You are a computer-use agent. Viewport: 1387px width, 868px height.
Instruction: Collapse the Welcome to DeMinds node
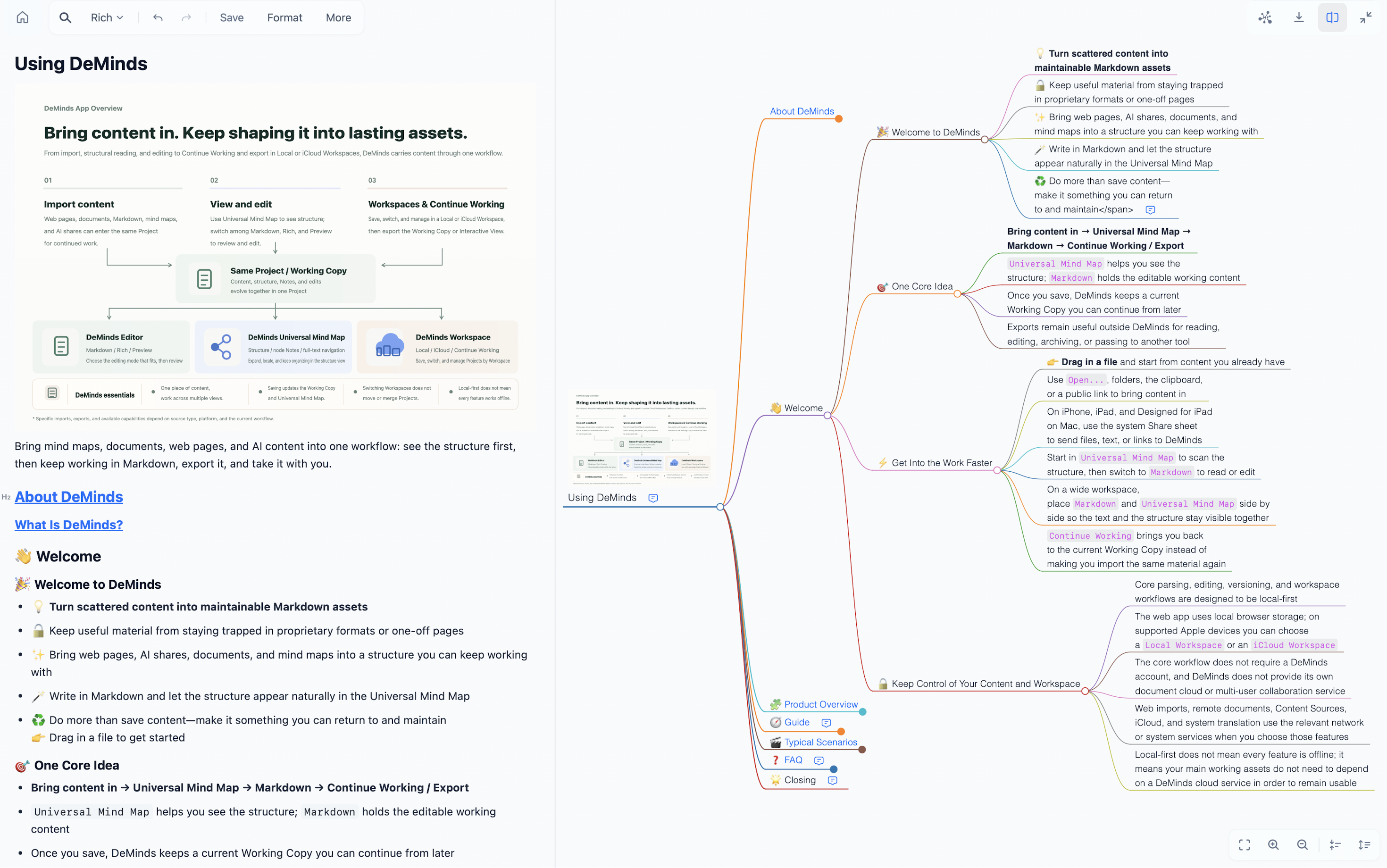pyautogui.click(x=985, y=140)
